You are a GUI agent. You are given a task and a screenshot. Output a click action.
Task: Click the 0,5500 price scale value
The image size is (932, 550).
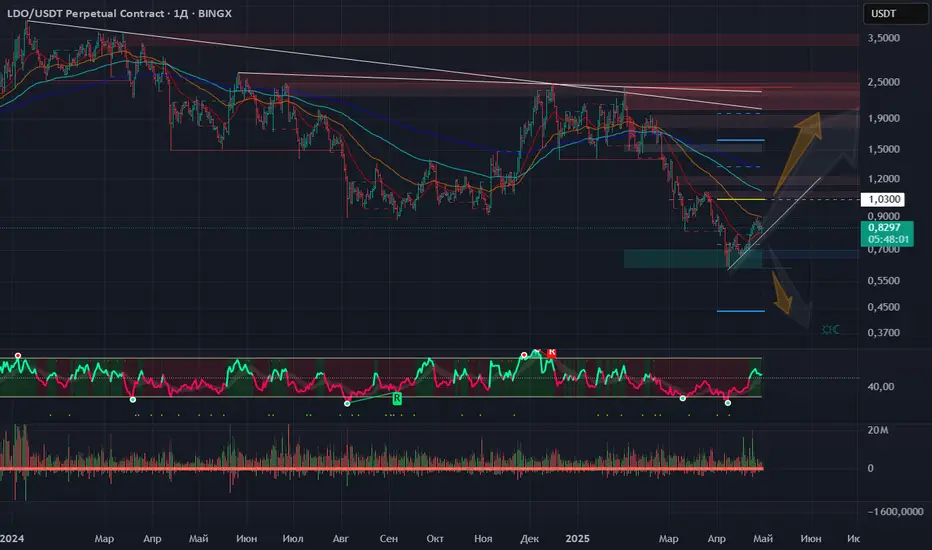point(883,281)
